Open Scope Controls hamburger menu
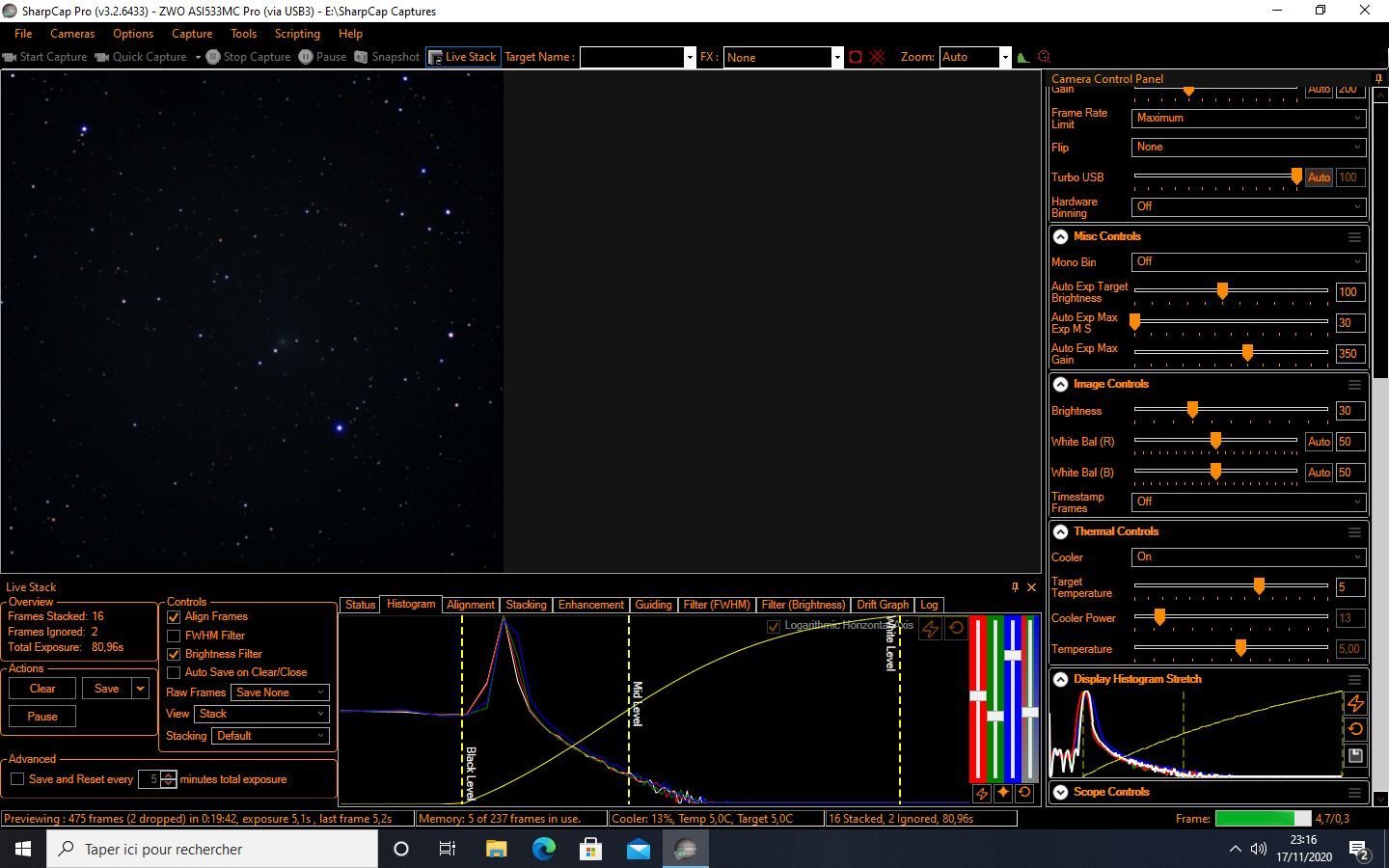 click(1355, 792)
